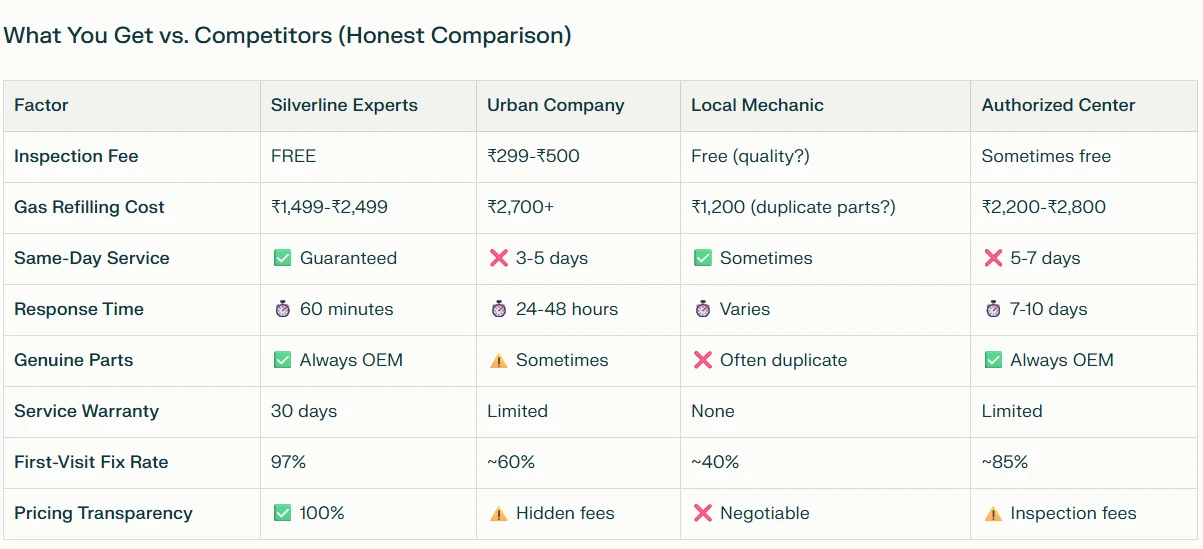Click green checkmark beside 100%
The height and width of the screenshot is (549, 1203).
click(282, 513)
